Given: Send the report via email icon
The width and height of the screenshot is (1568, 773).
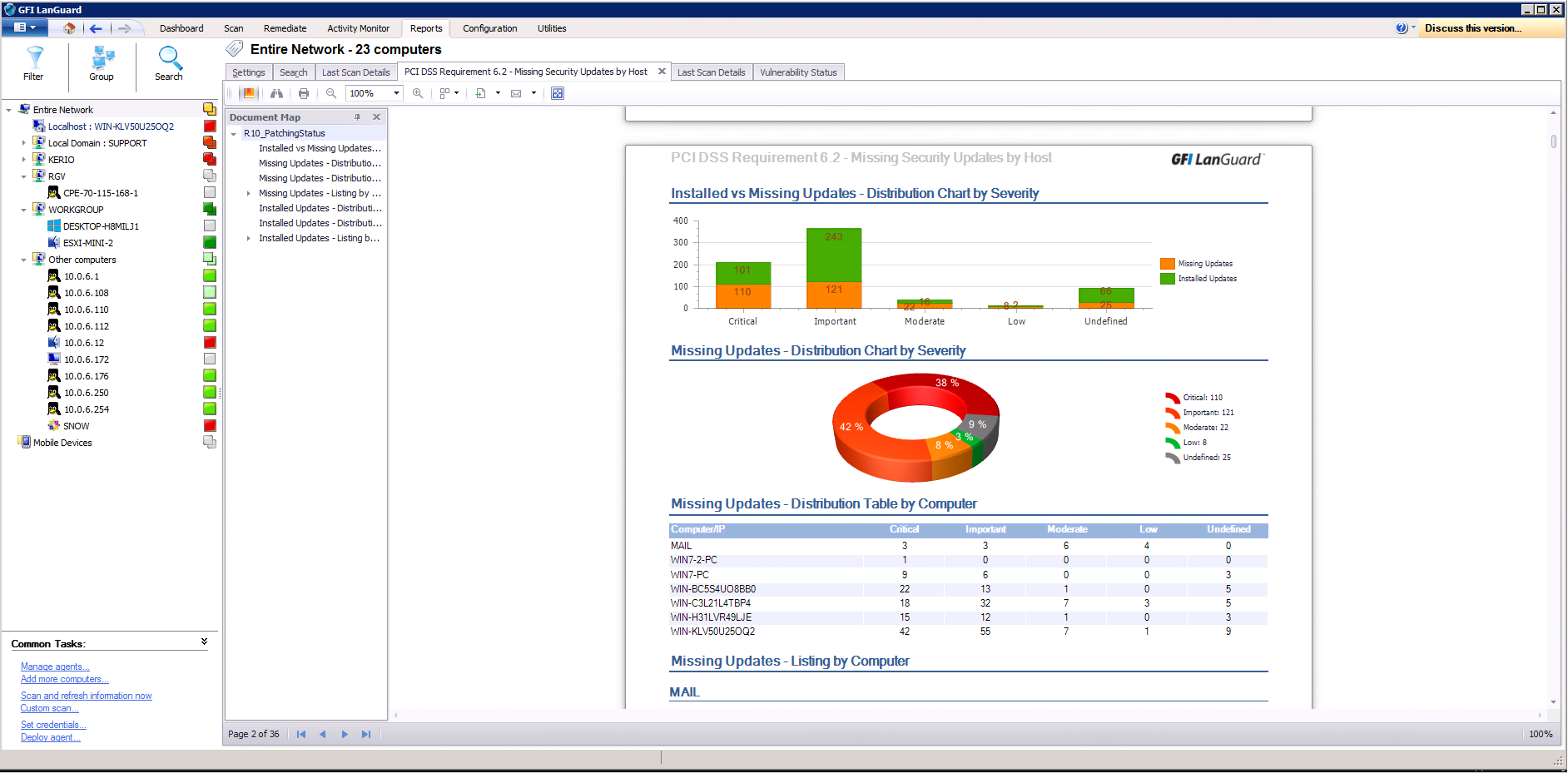Looking at the screenshot, I should coord(516,93).
